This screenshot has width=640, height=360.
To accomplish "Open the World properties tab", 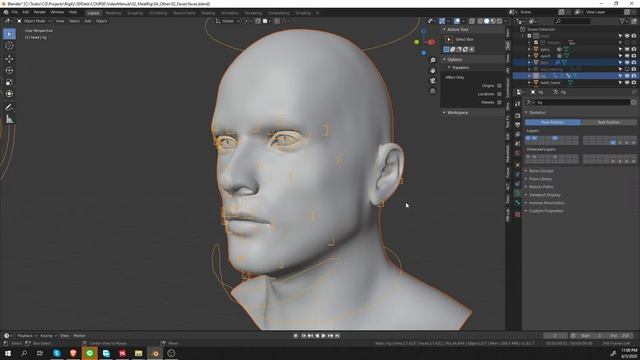I will [x=517, y=153].
